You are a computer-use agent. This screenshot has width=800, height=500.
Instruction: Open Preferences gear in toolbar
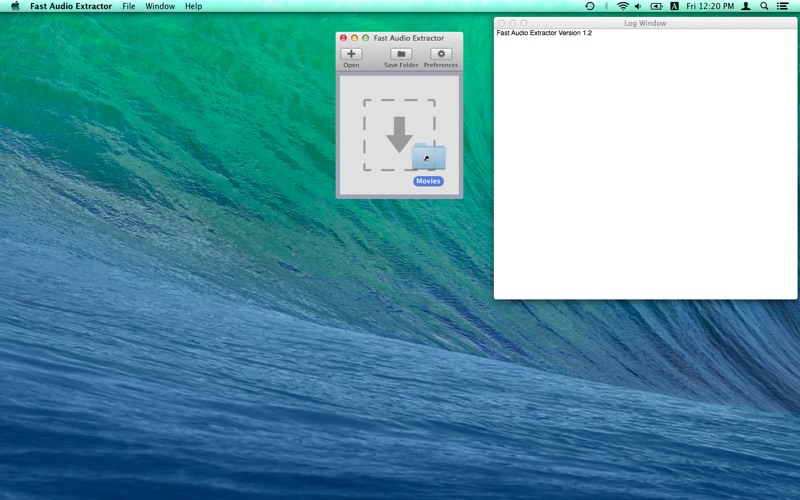coord(441,54)
